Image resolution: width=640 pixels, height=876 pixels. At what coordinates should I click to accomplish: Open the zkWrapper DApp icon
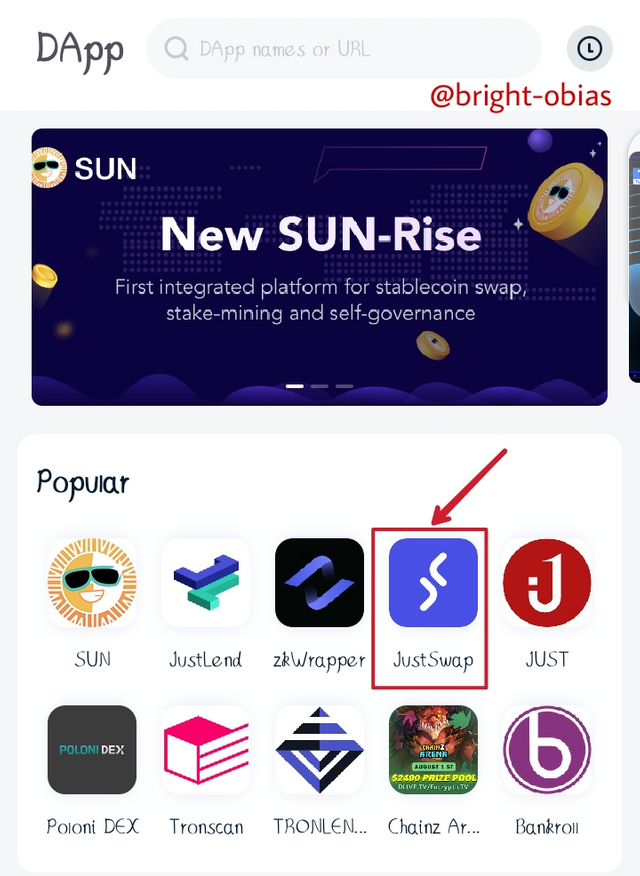319,583
